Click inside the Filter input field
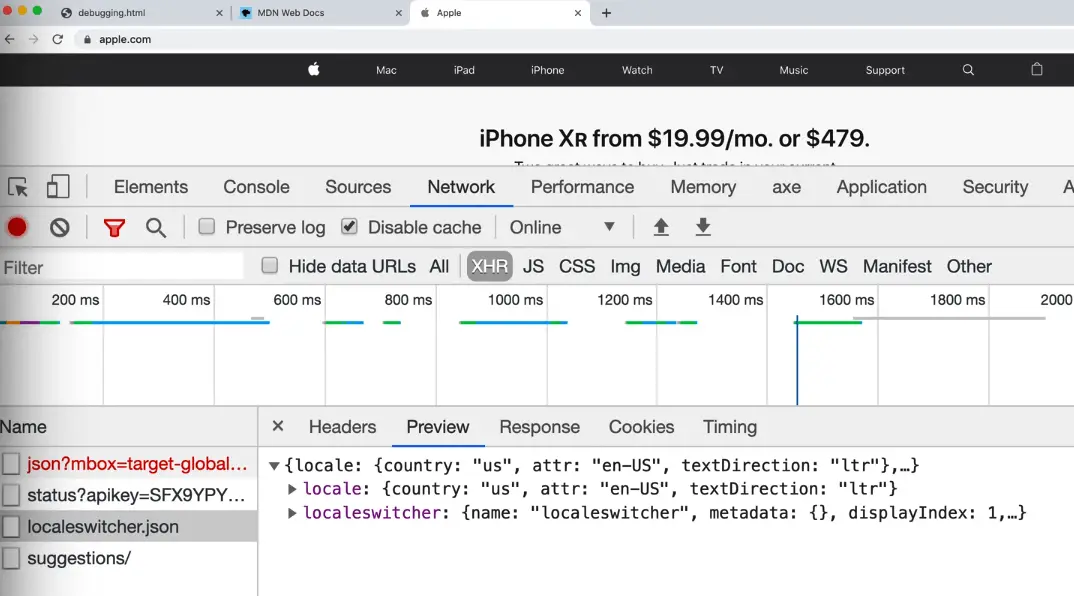This screenshot has height=596, width=1074. [x=120, y=266]
